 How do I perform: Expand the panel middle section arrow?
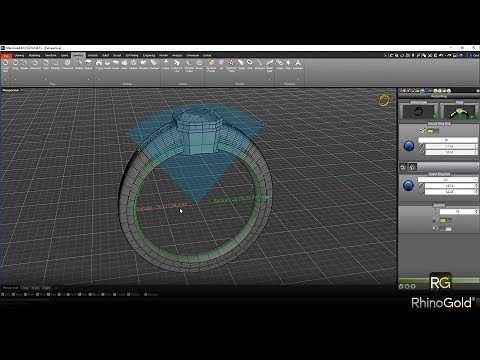[x=478, y=166]
